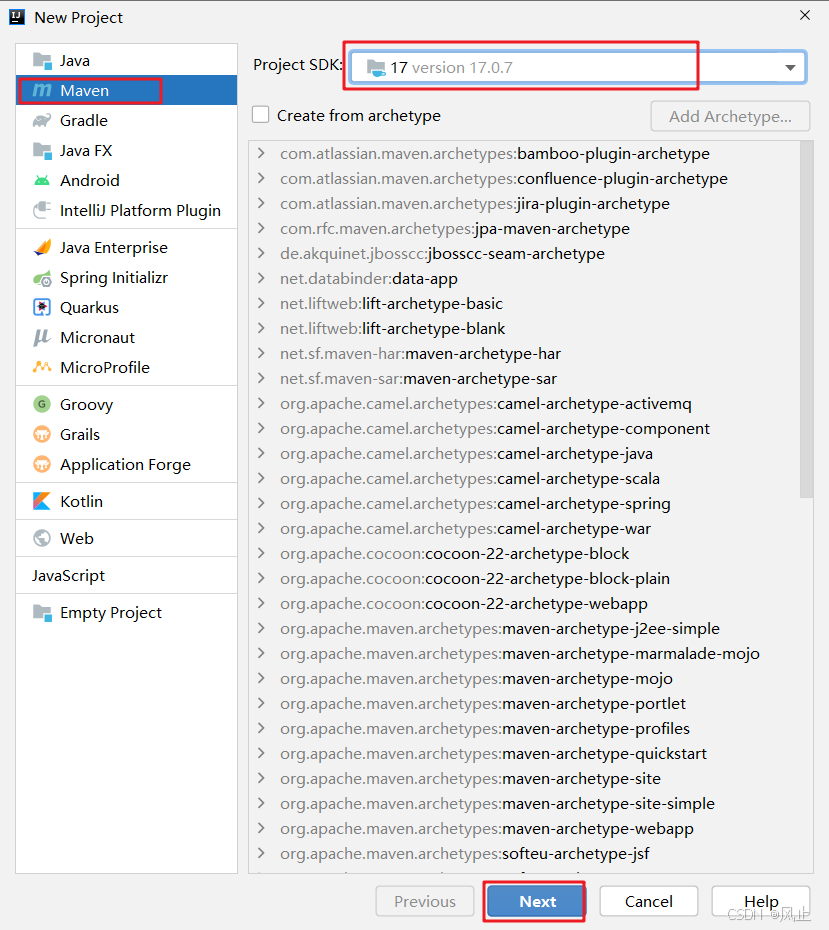Expand camel-archetype-spring tree item
The image size is (829, 930).
point(261,504)
